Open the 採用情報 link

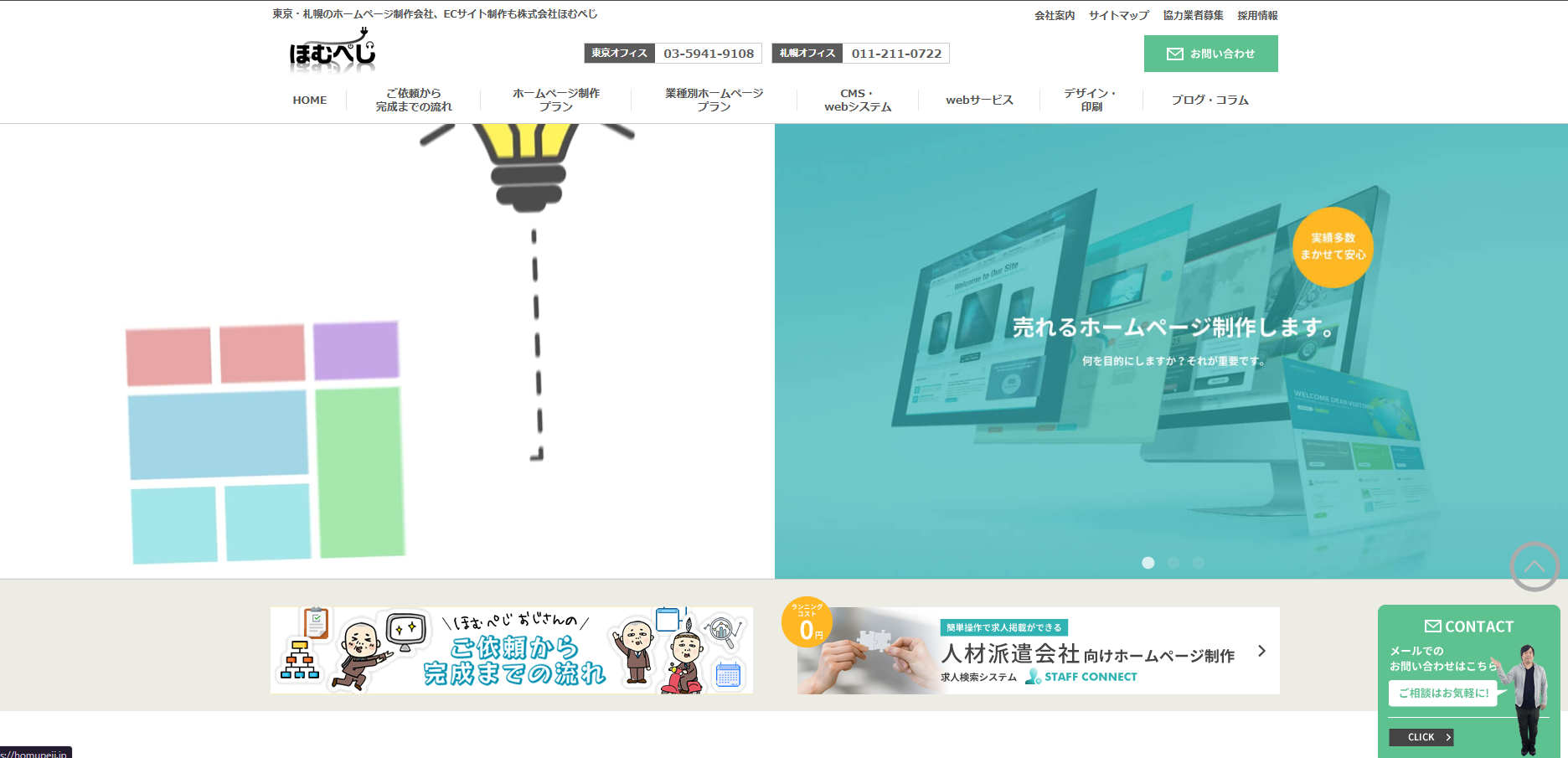1257,15
